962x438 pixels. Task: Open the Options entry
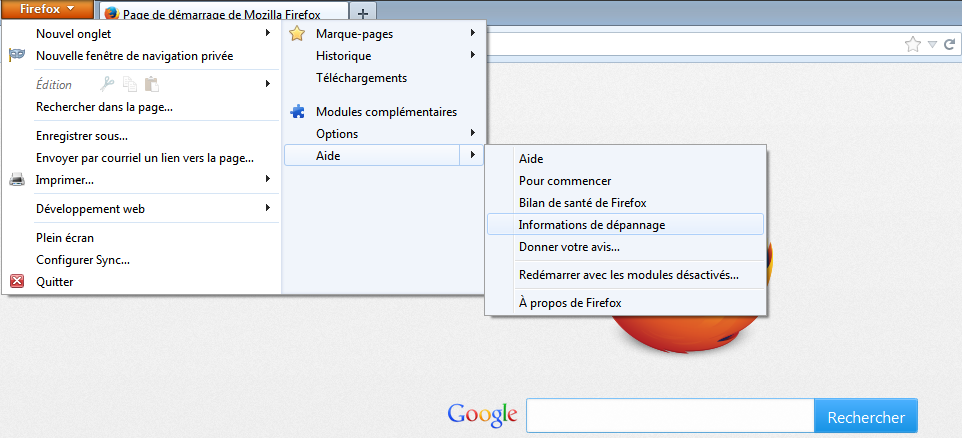(337, 134)
